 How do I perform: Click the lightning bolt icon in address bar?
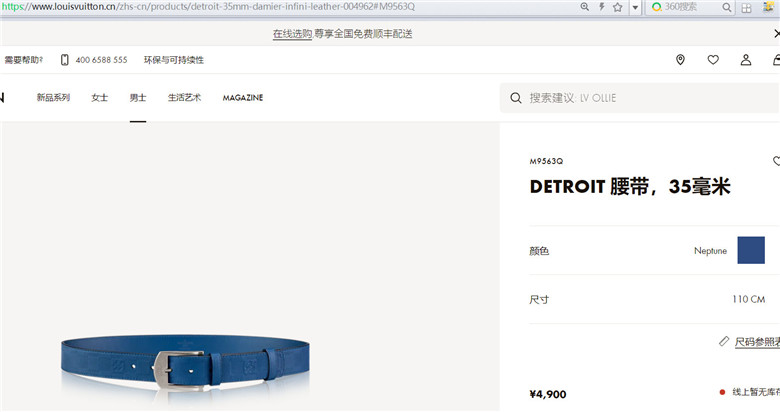coord(601,7)
